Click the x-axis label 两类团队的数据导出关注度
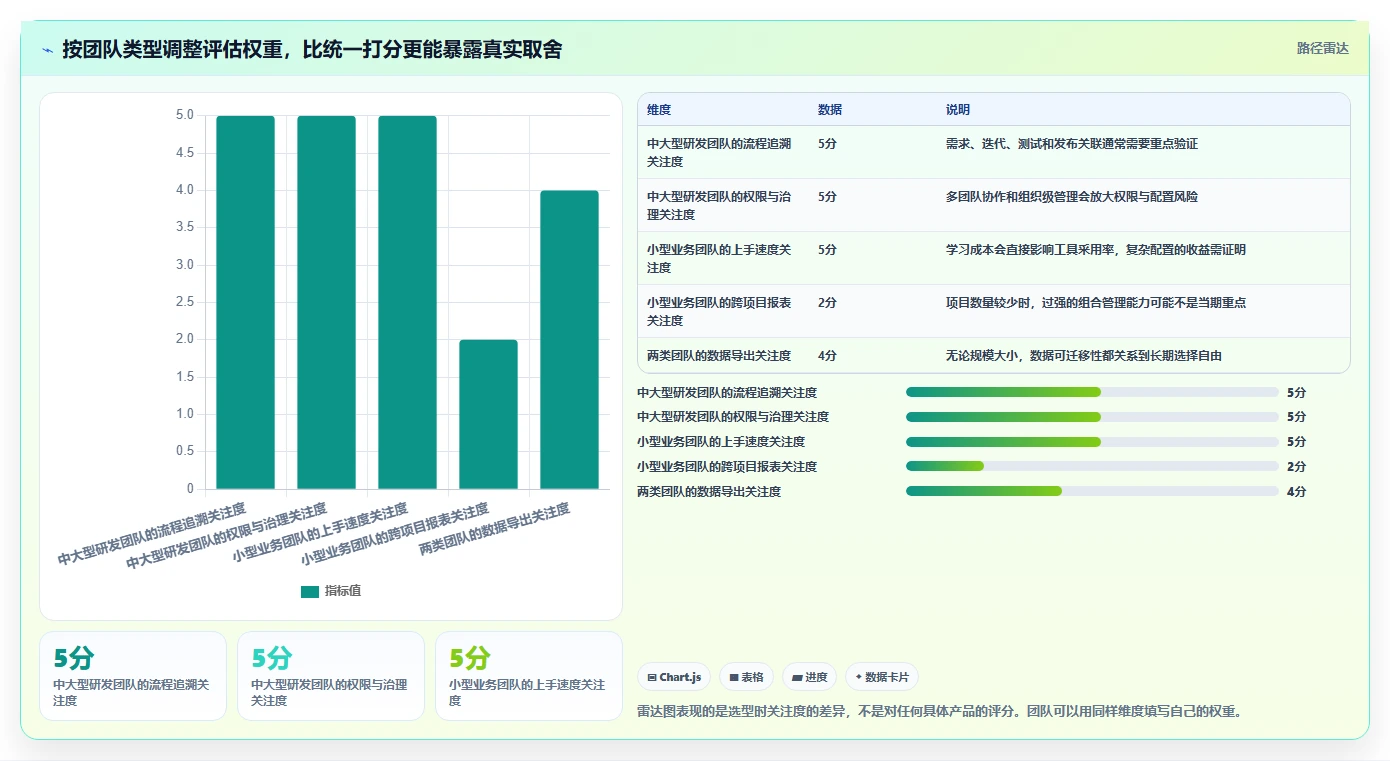The image size is (1390, 761). (495, 529)
